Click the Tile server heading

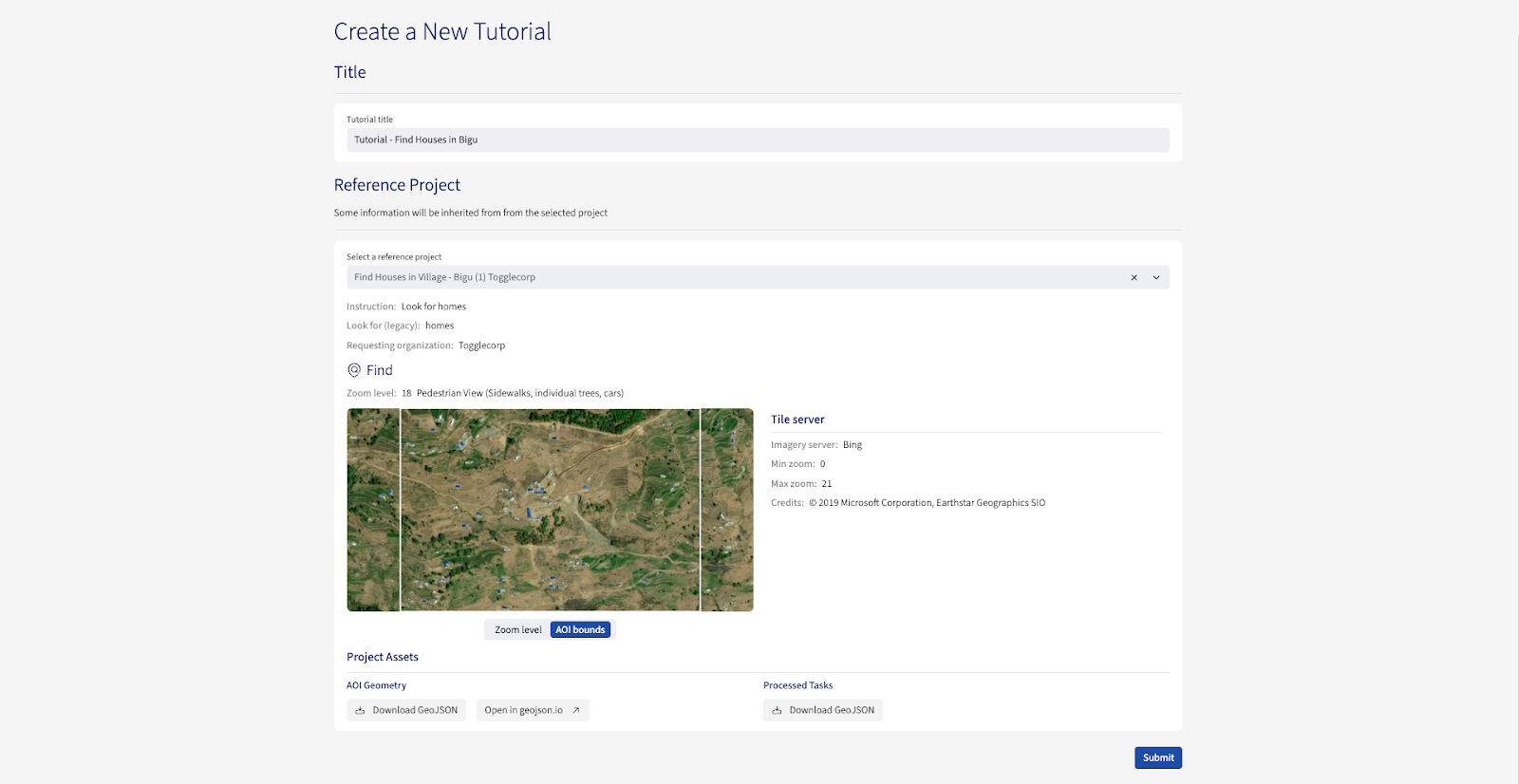pos(797,420)
